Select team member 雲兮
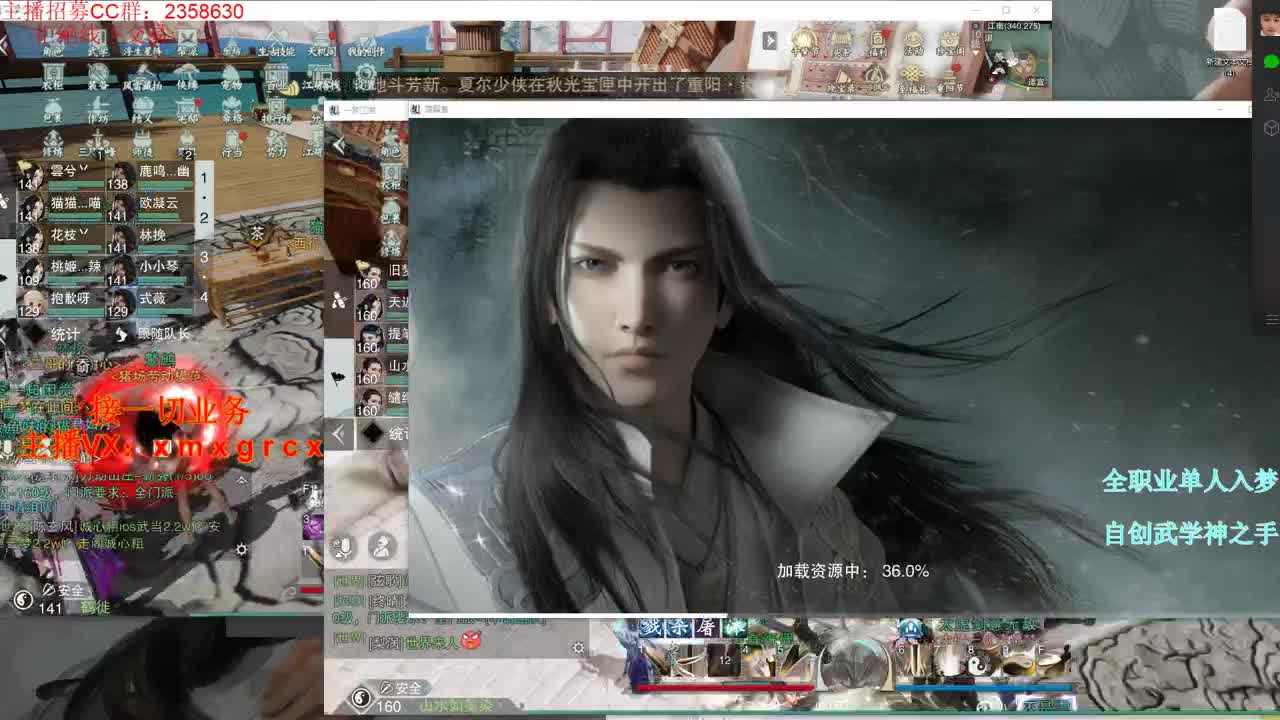 61,177
